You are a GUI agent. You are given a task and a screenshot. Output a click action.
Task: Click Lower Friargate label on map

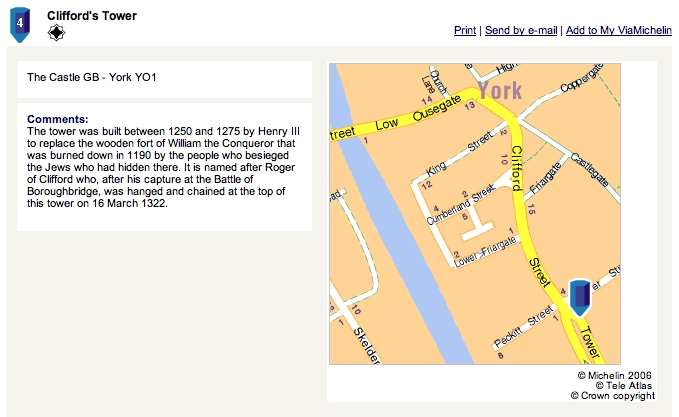pos(485,251)
